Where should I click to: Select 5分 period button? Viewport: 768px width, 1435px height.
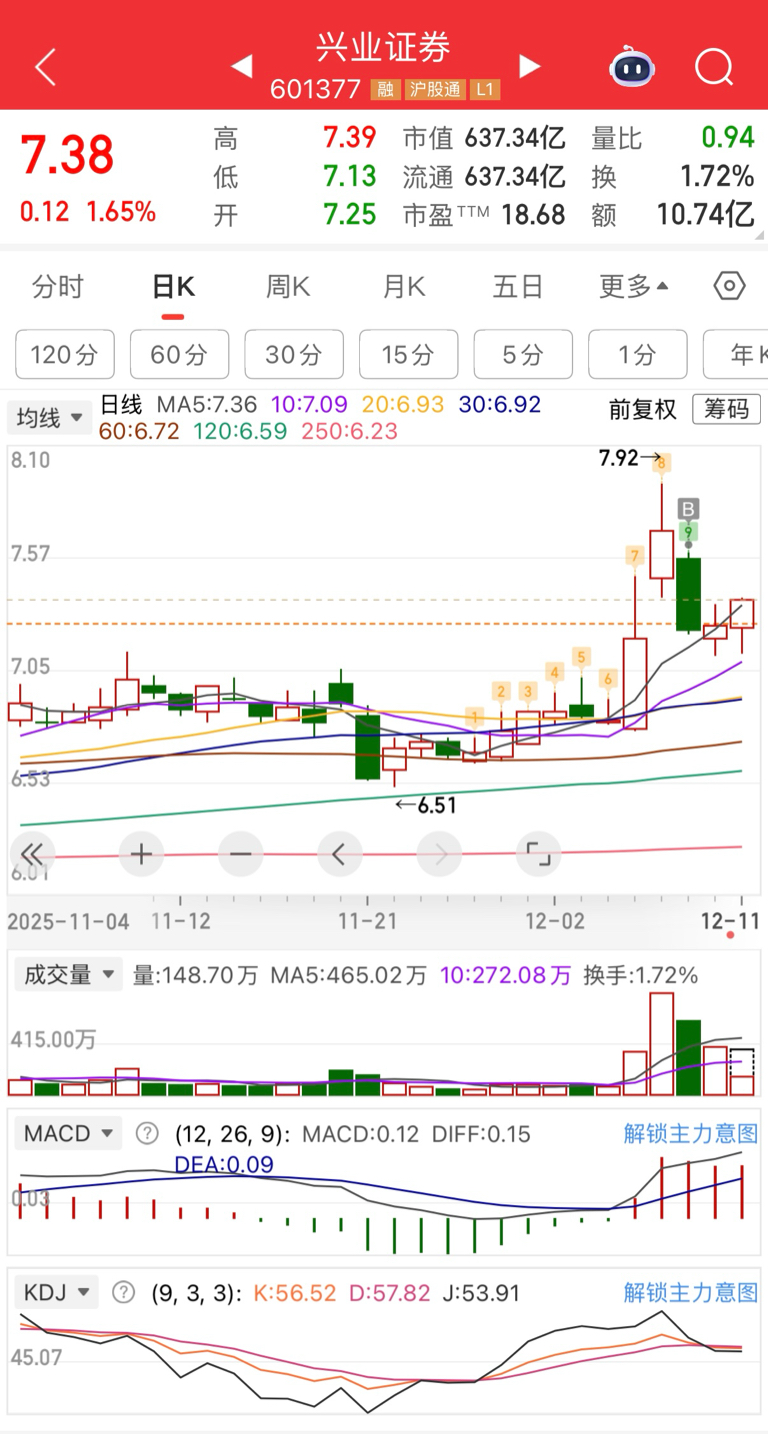point(523,354)
